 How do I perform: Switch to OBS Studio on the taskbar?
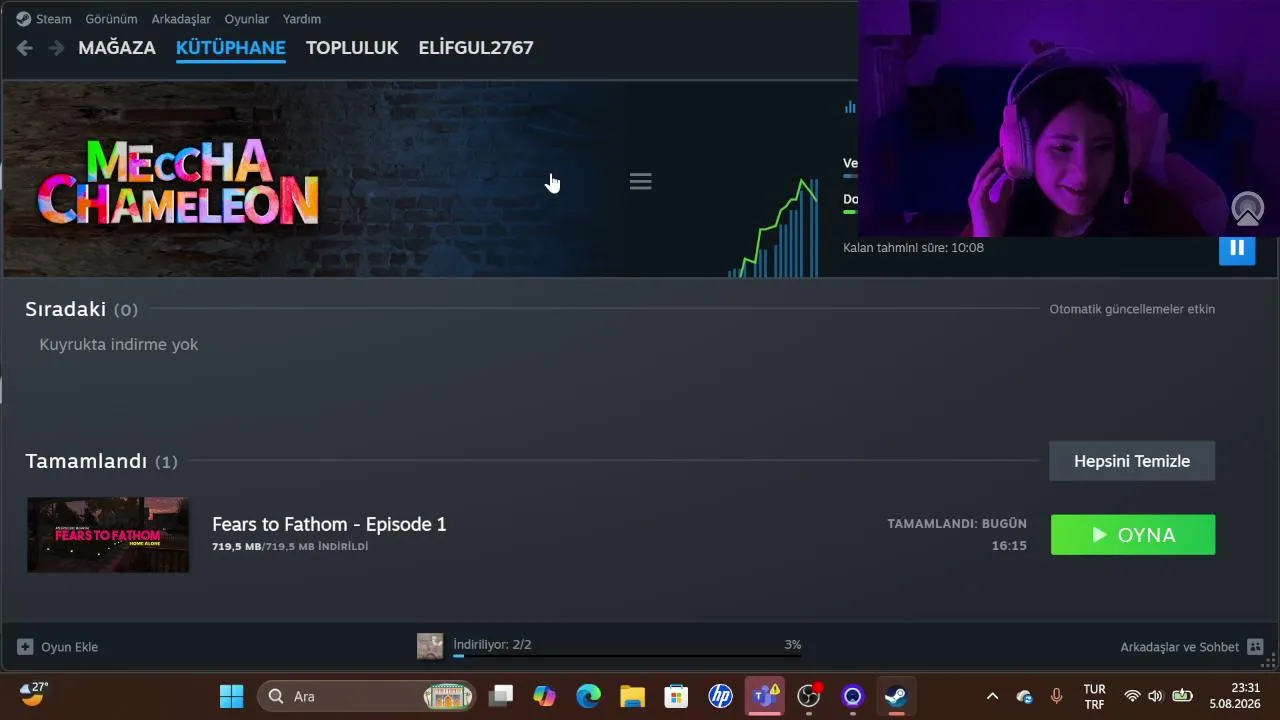(809, 696)
